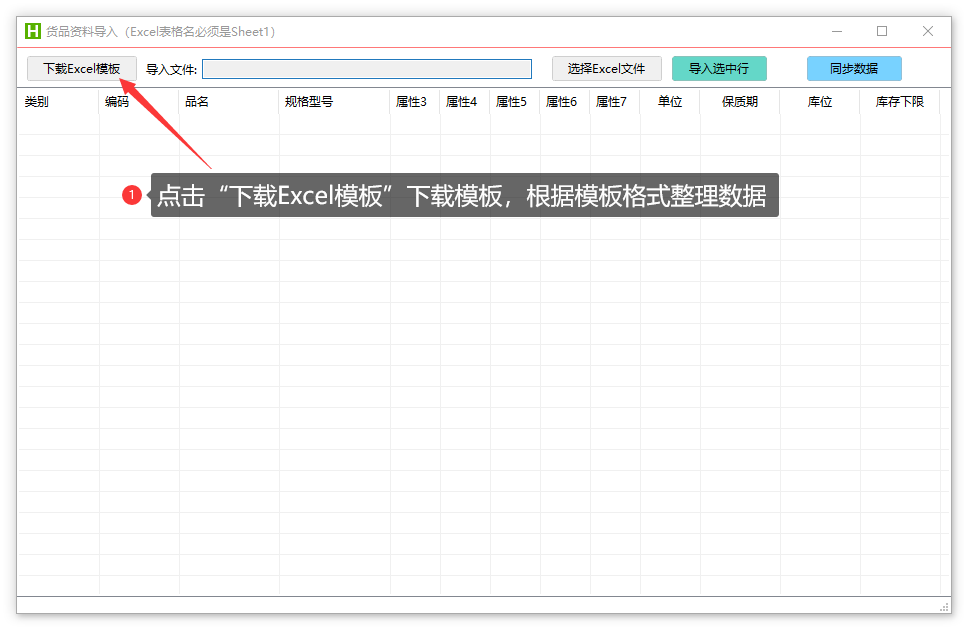Focus the 导入文件 path input field
964x634 pixels.
(x=367, y=69)
